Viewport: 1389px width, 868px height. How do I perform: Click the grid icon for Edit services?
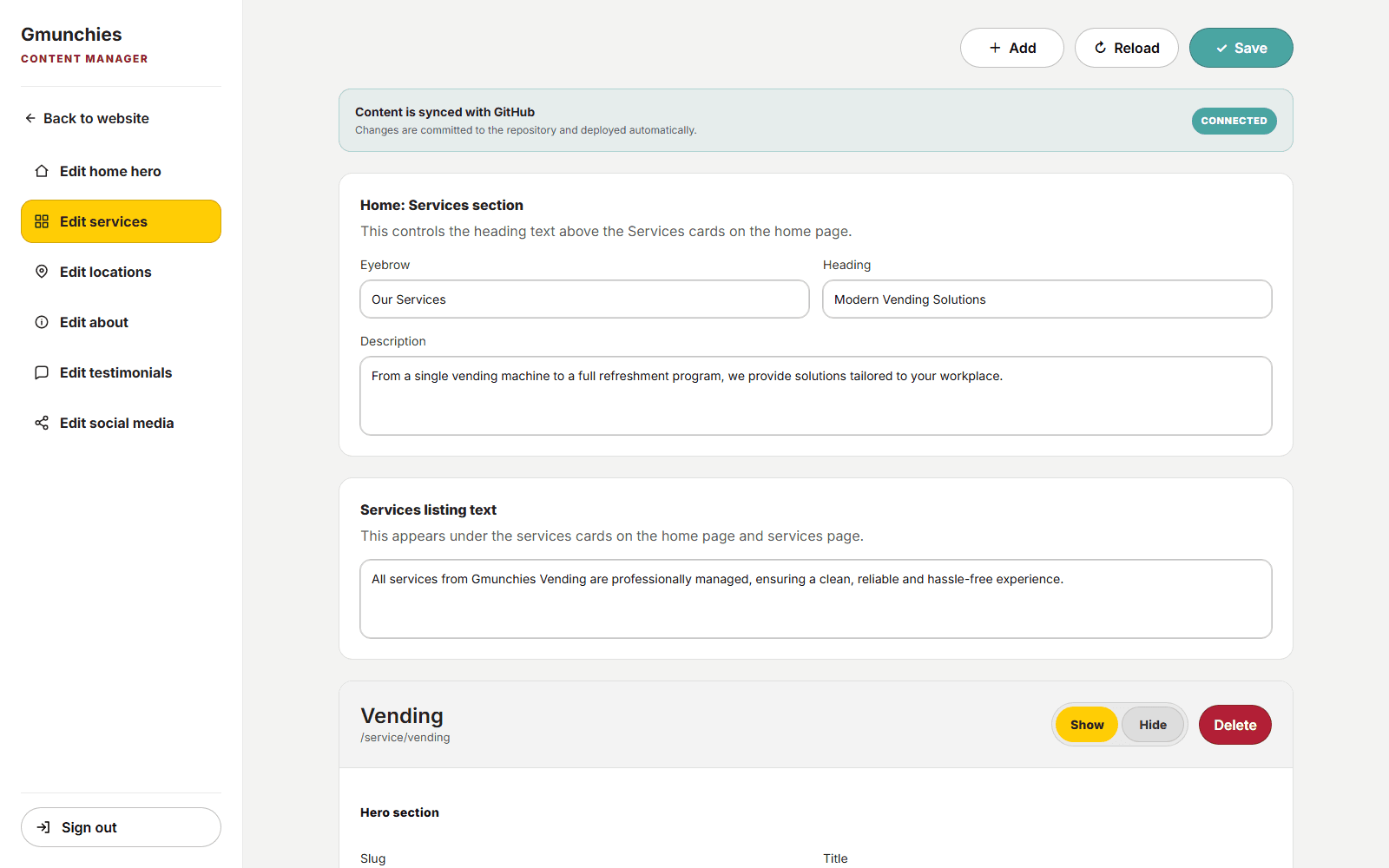coord(42,221)
